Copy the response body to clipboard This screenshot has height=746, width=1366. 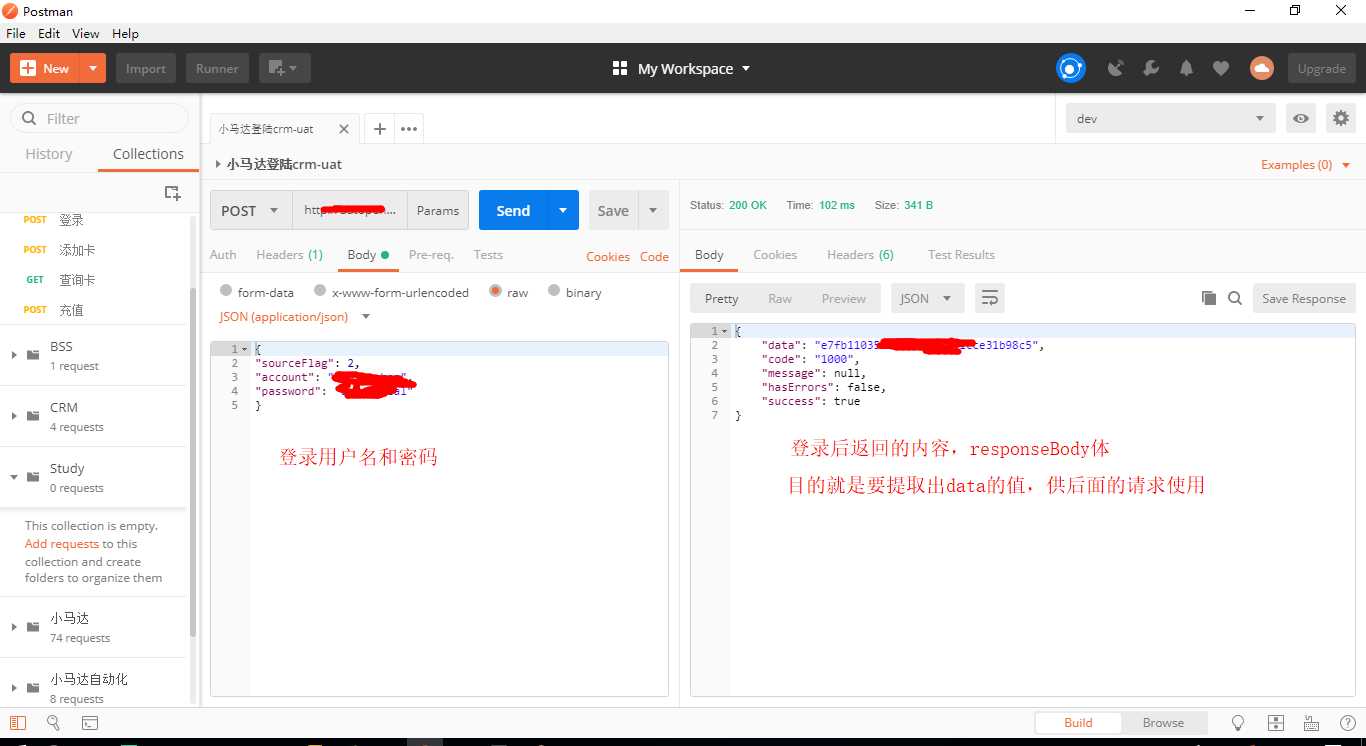(x=1208, y=298)
